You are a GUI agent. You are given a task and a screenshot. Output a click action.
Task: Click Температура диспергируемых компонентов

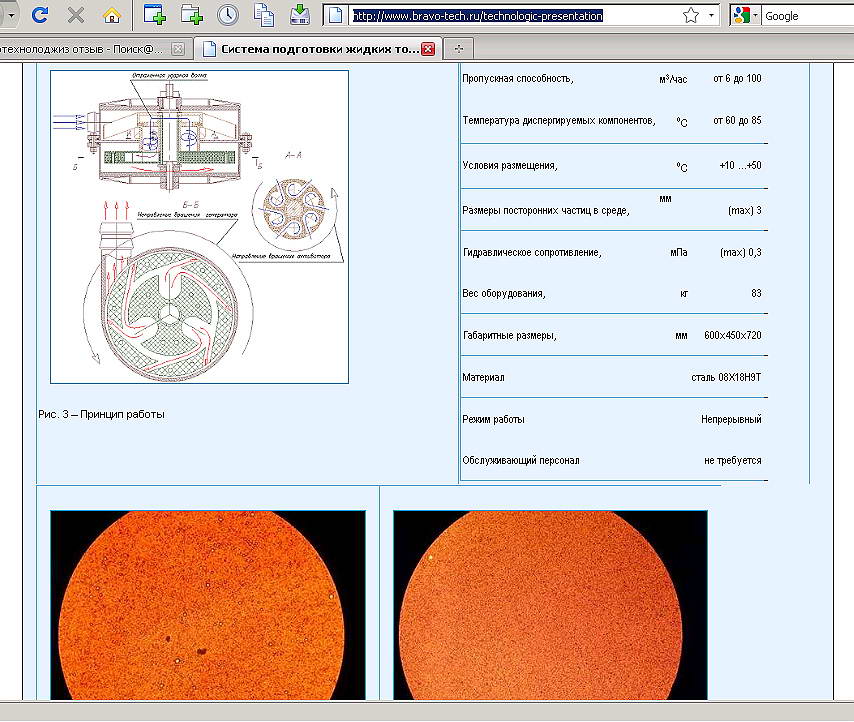tap(559, 120)
